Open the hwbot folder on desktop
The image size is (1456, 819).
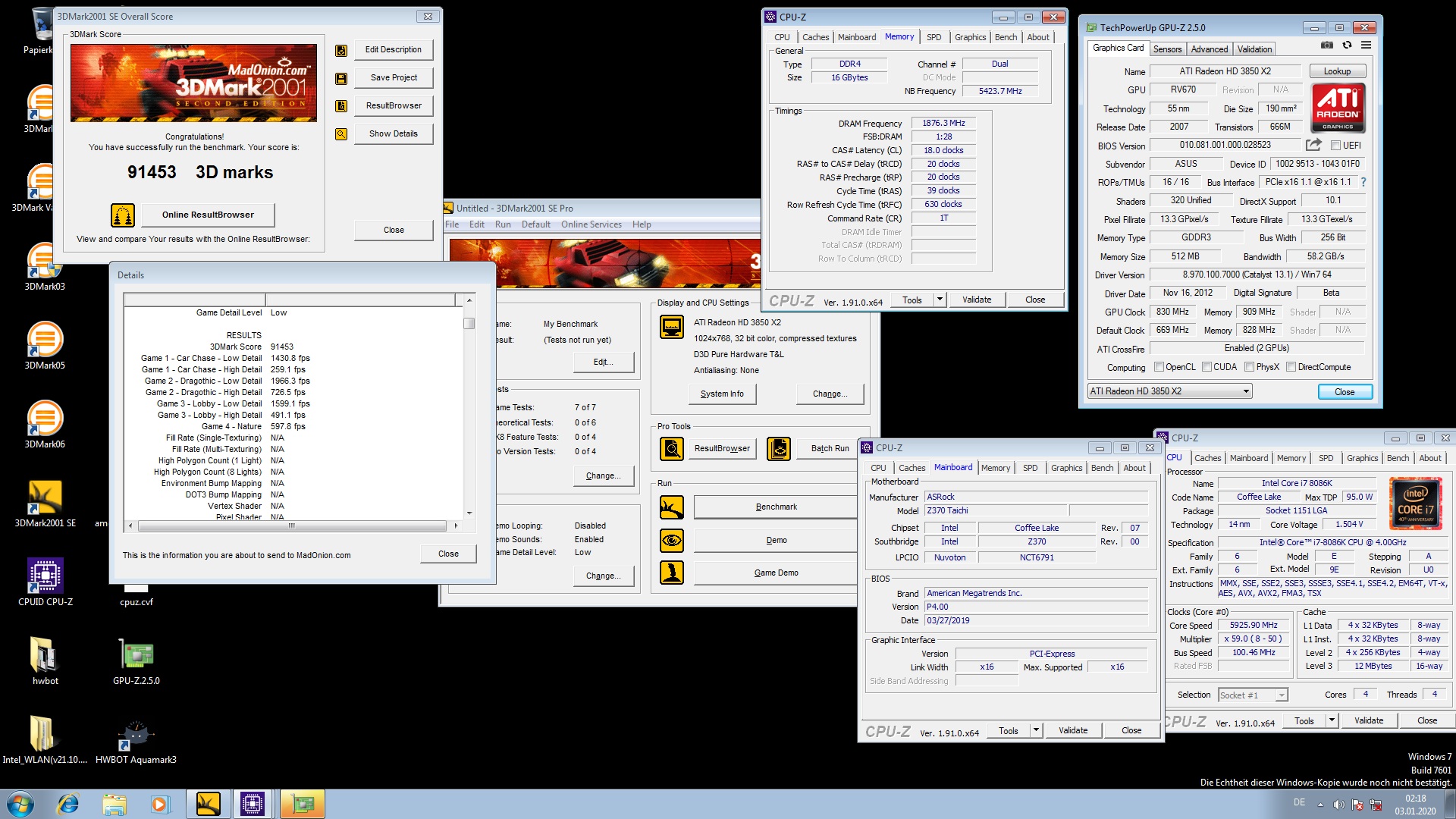pos(45,661)
